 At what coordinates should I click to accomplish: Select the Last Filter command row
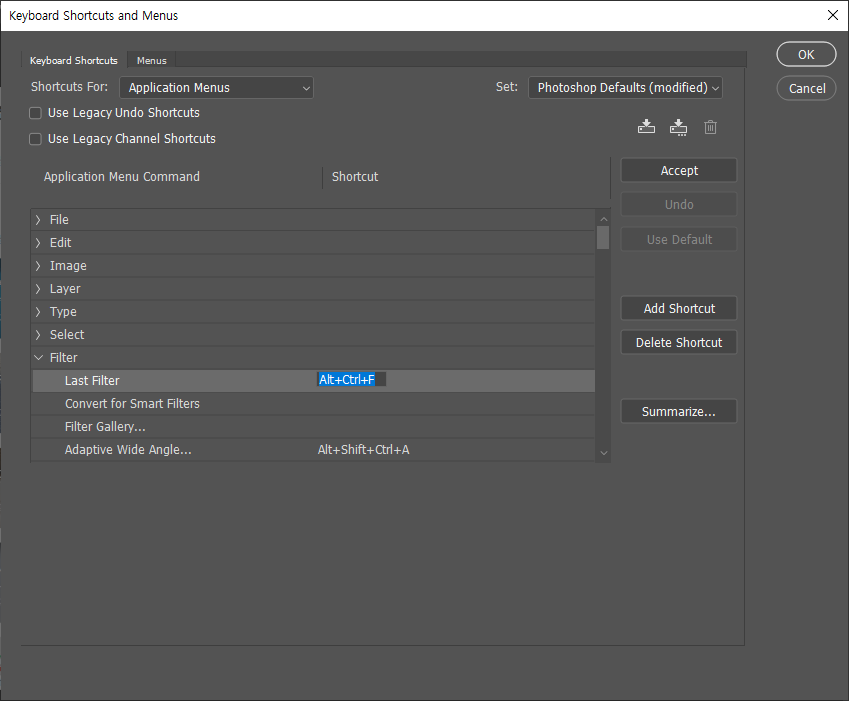pos(313,381)
